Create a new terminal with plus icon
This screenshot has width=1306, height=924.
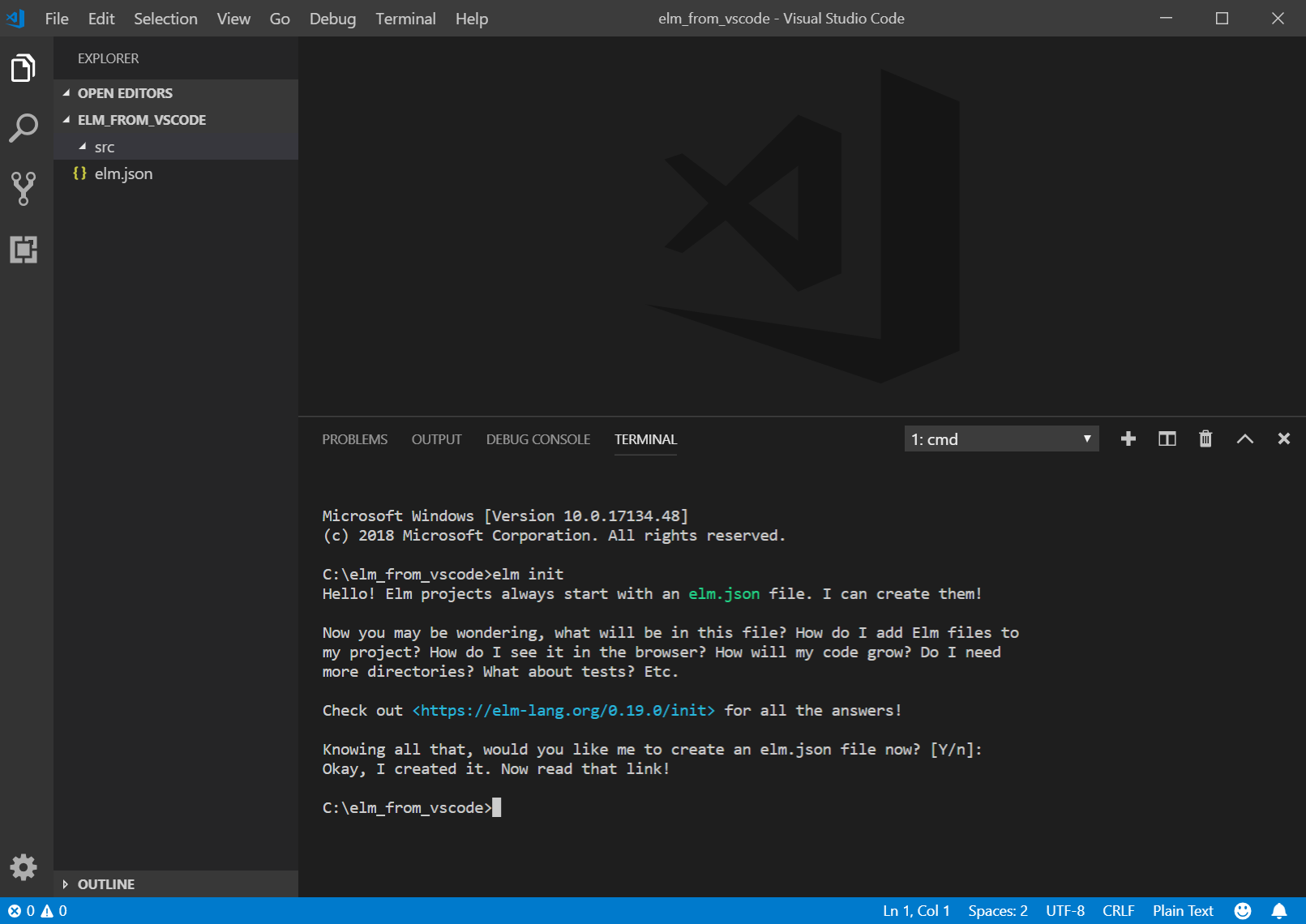click(x=1128, y=438)
